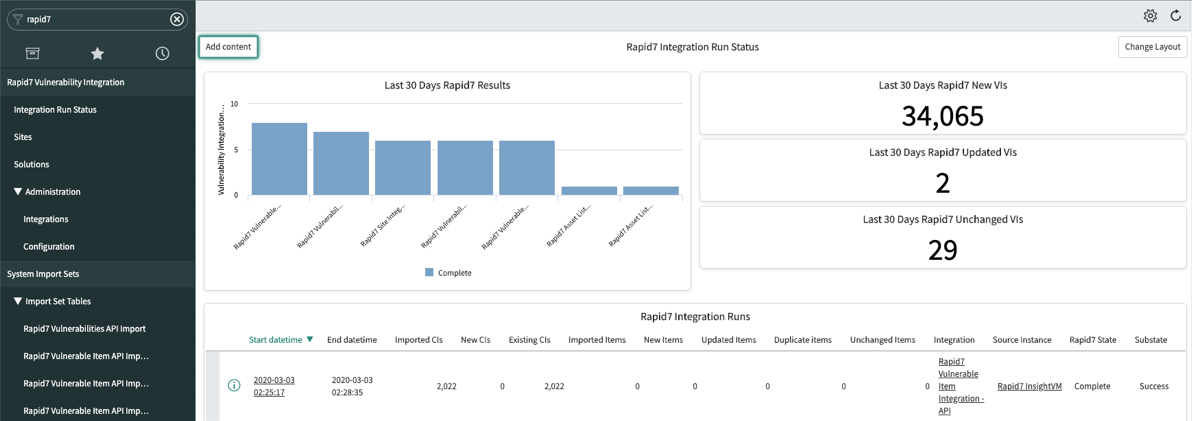Screen dimensions: 1192x421
Task: Open dashboard settings gear
Action: tap(1150, 15)
